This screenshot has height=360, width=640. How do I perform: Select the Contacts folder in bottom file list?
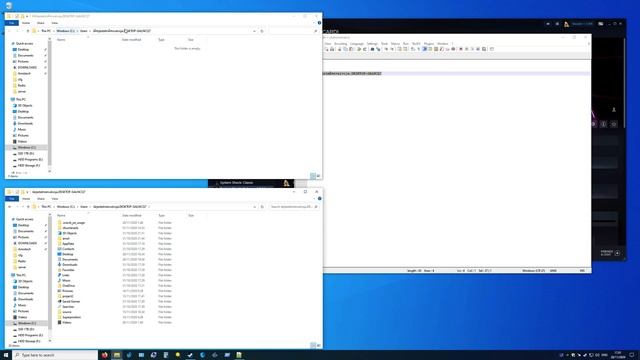click(x=68, y=249)
